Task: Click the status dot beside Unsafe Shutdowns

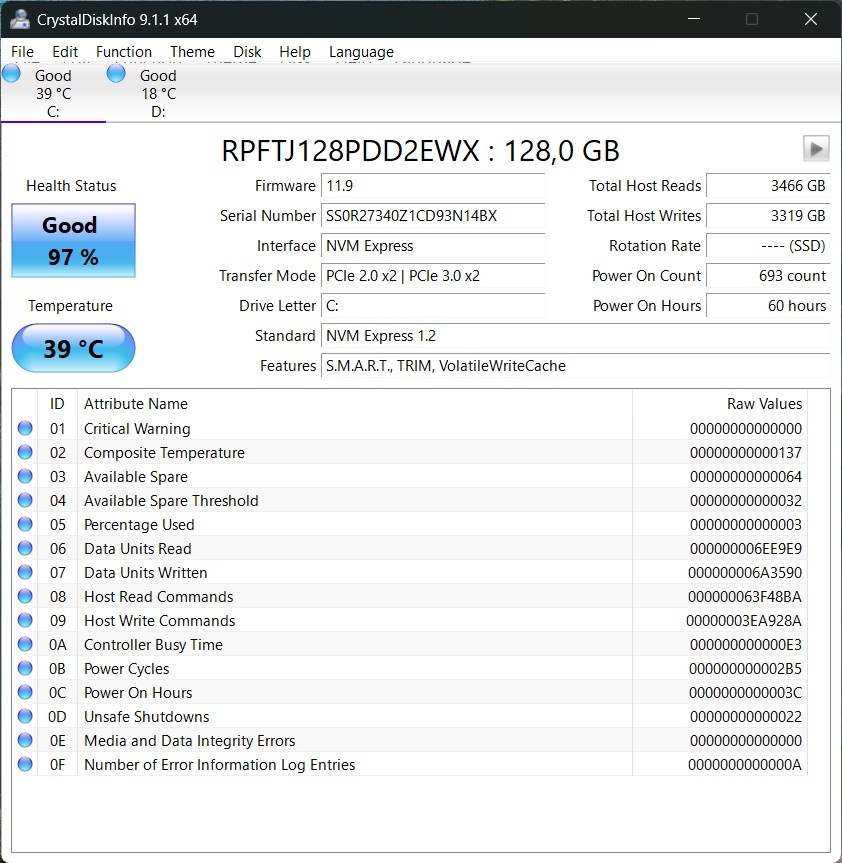Action: pos(24,716)
